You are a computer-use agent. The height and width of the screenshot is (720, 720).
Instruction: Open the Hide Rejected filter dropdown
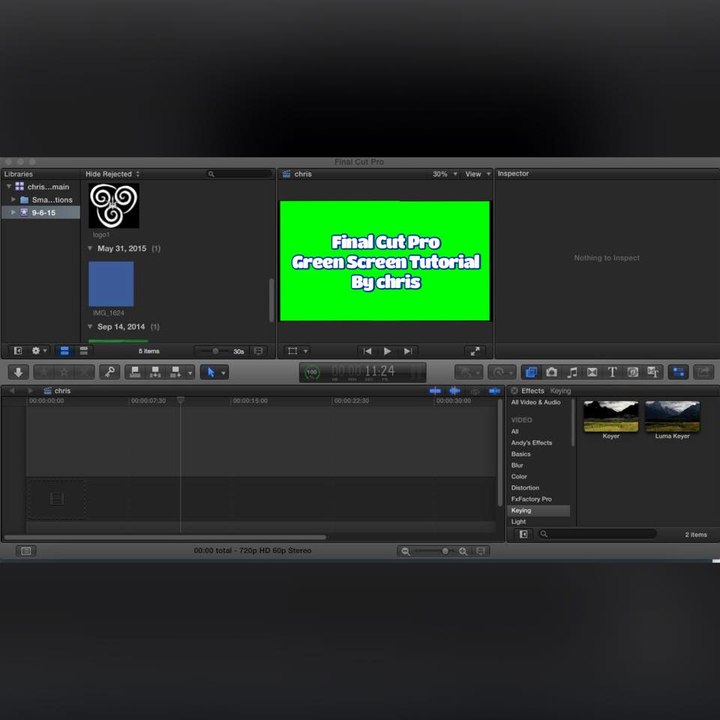point(112,174)
